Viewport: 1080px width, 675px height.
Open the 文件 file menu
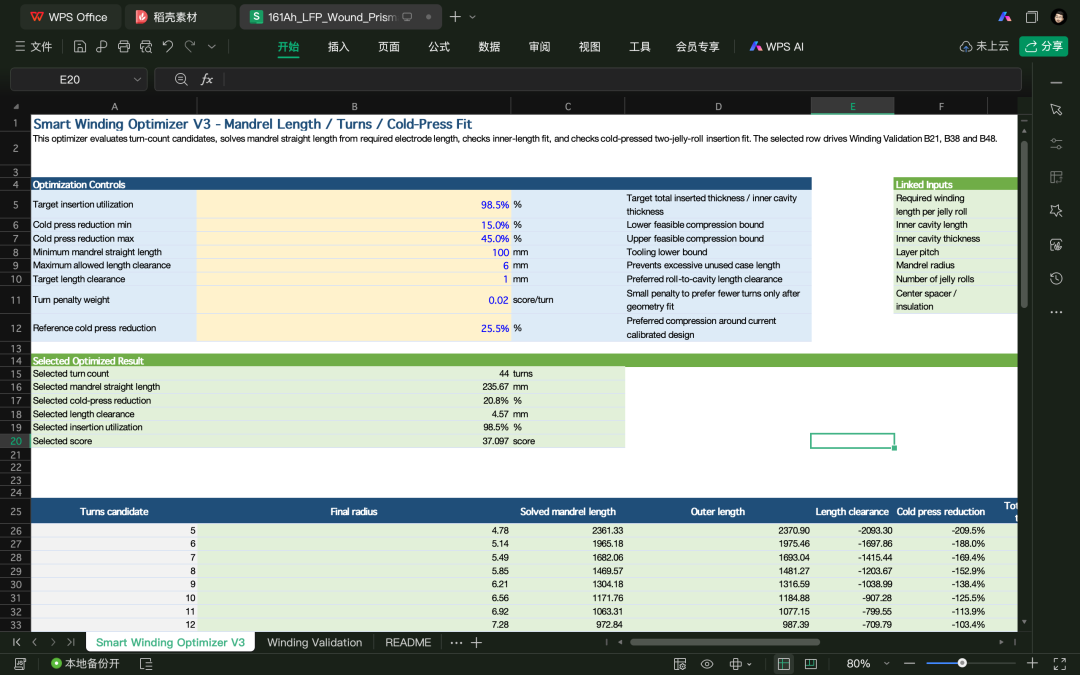34,46
